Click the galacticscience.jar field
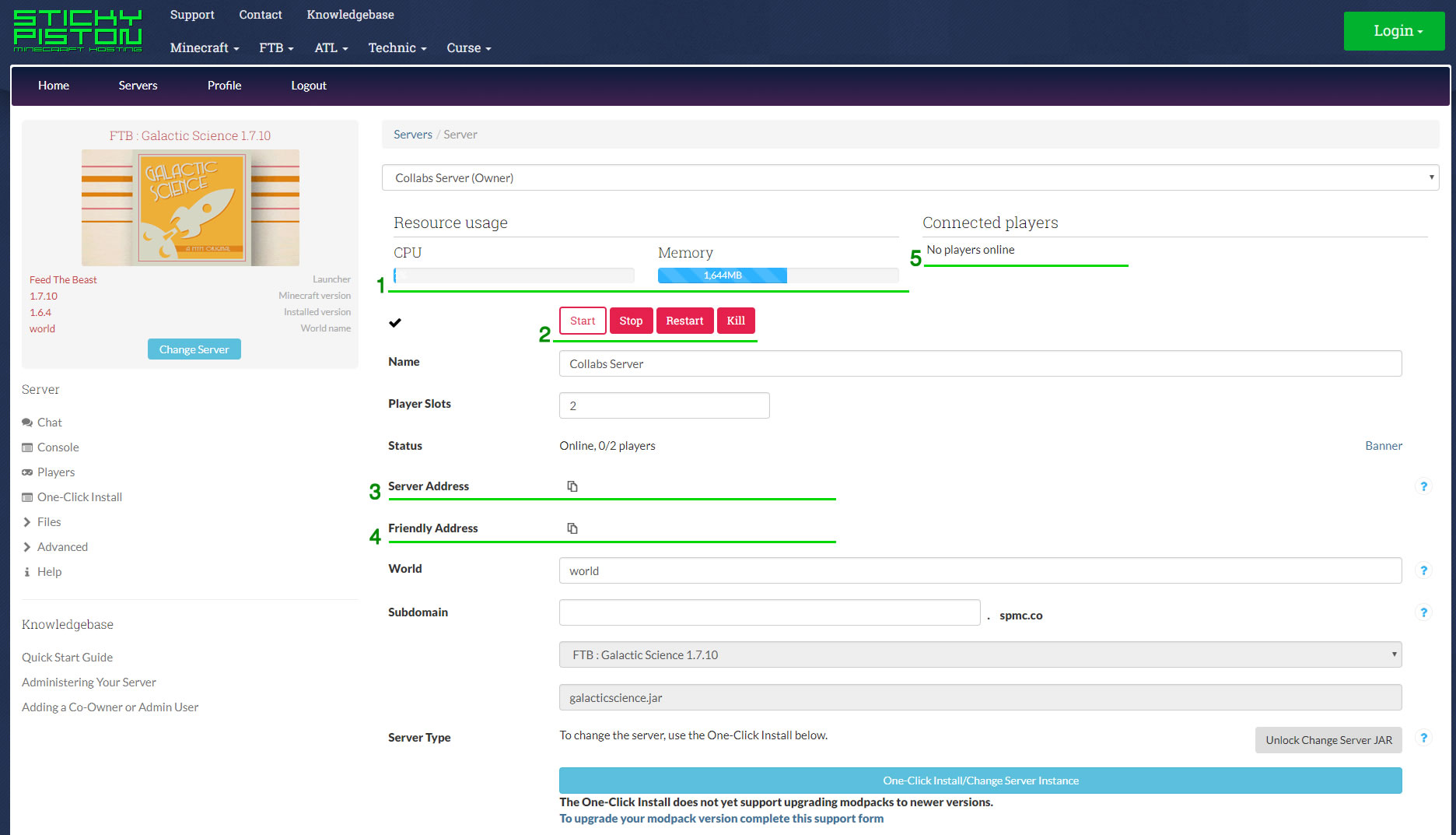Viewport: 1456px width, 835px height. (x=980, y=697)
